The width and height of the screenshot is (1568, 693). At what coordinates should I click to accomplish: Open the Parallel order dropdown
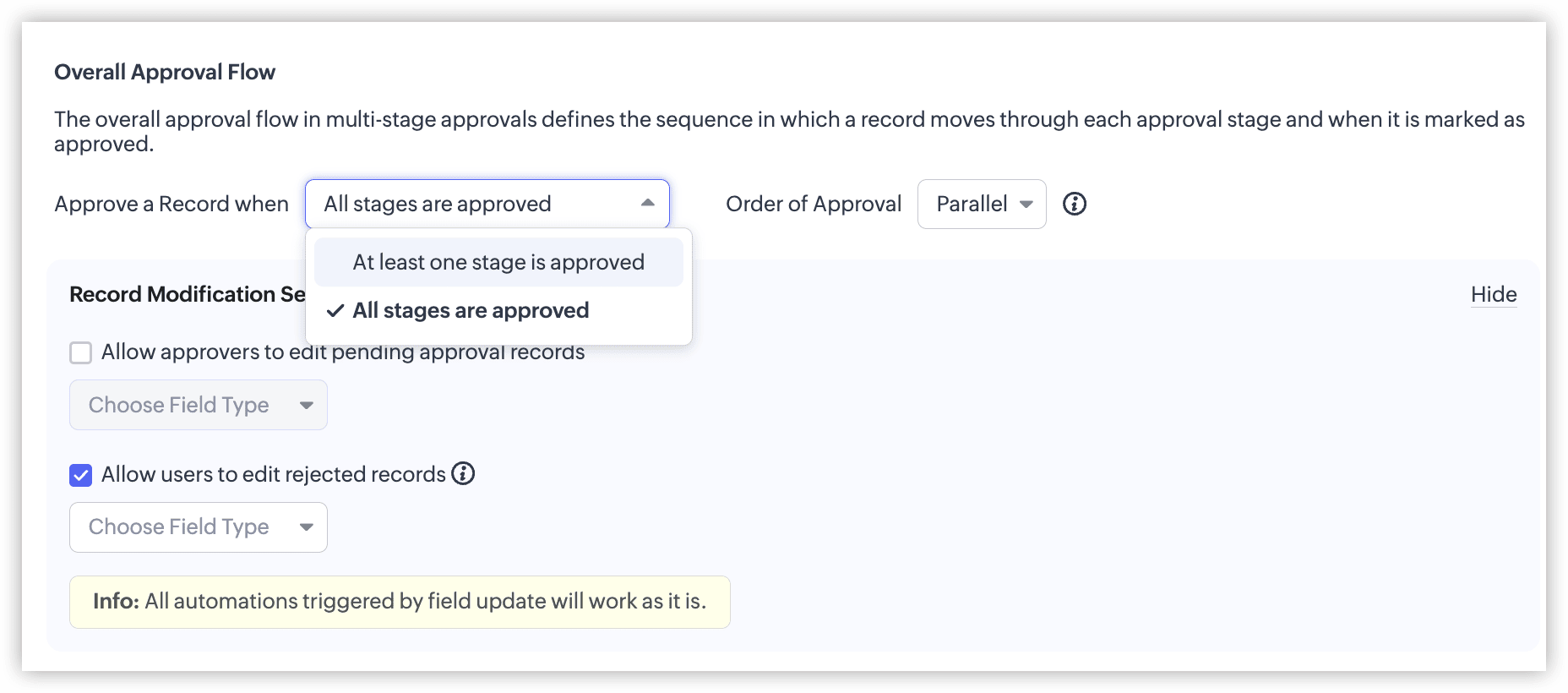coord(982,204)
